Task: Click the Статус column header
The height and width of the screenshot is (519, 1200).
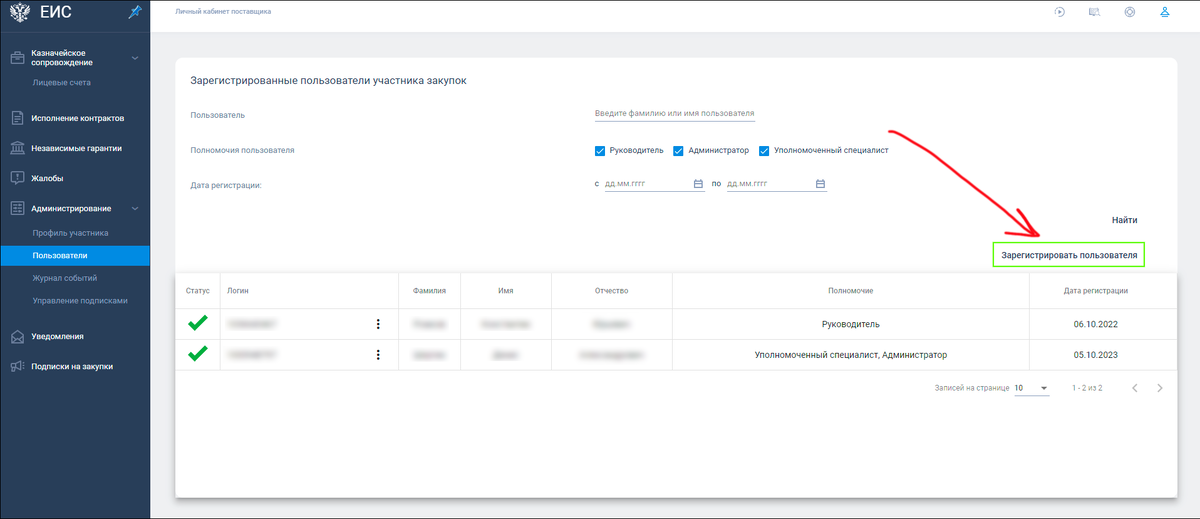Action: [x=198, y=290]
